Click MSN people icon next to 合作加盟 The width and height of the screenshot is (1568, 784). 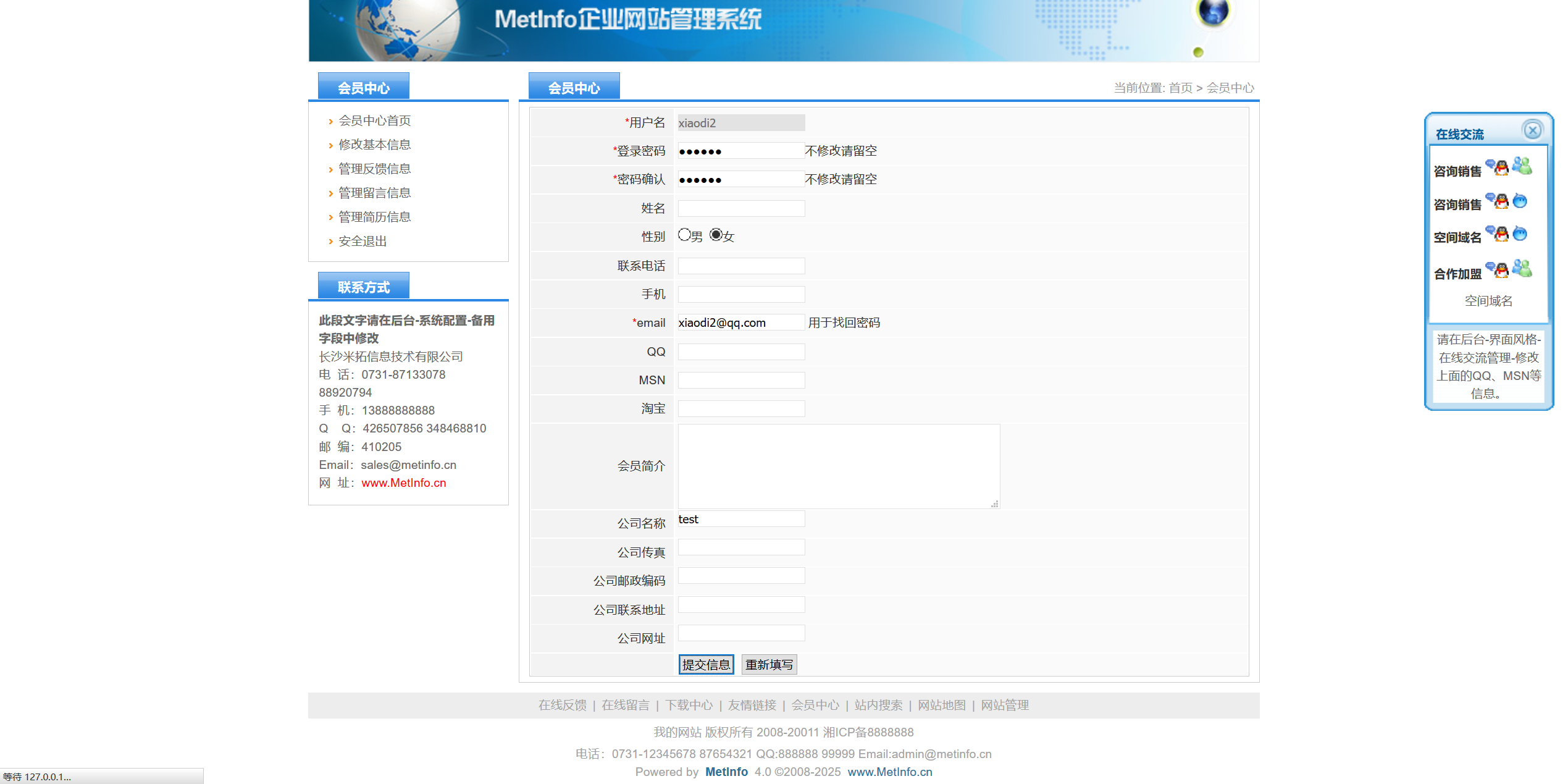pyautogui.click(x=1523, y=269)
